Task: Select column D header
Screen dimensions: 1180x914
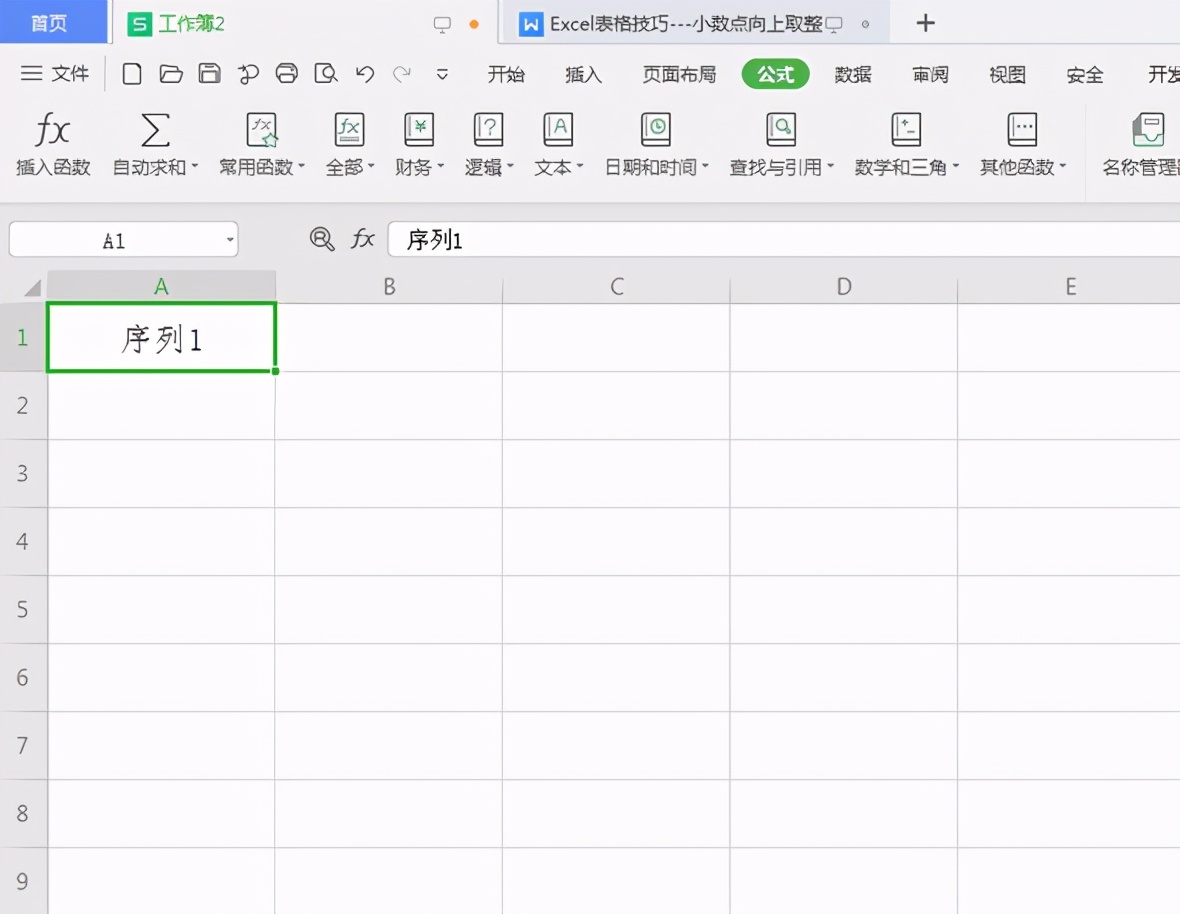Action: pos(844,287)
